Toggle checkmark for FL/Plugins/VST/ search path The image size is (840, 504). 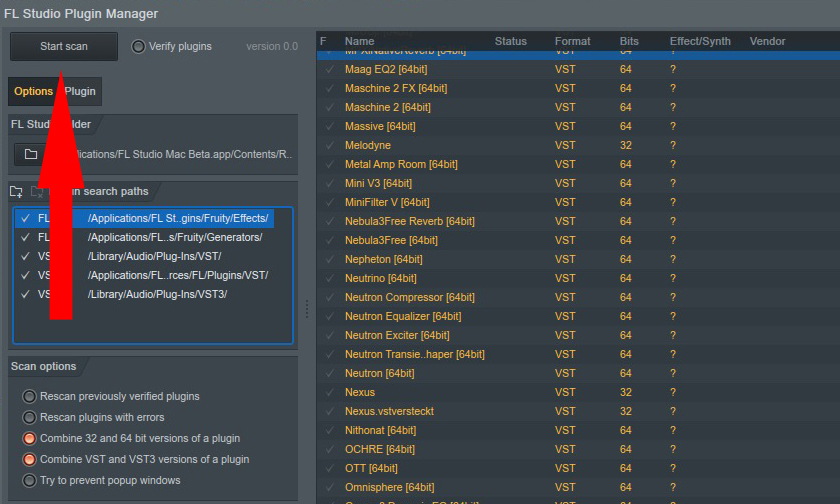point(25,275)
